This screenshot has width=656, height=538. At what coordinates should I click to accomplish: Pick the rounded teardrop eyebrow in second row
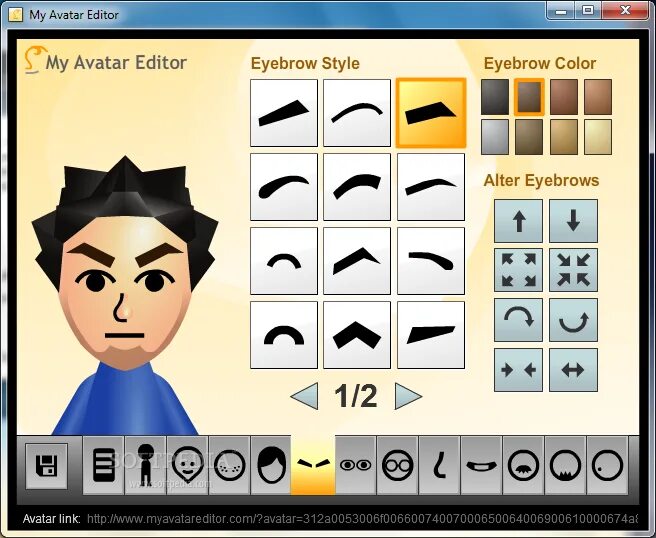point(284,187)
